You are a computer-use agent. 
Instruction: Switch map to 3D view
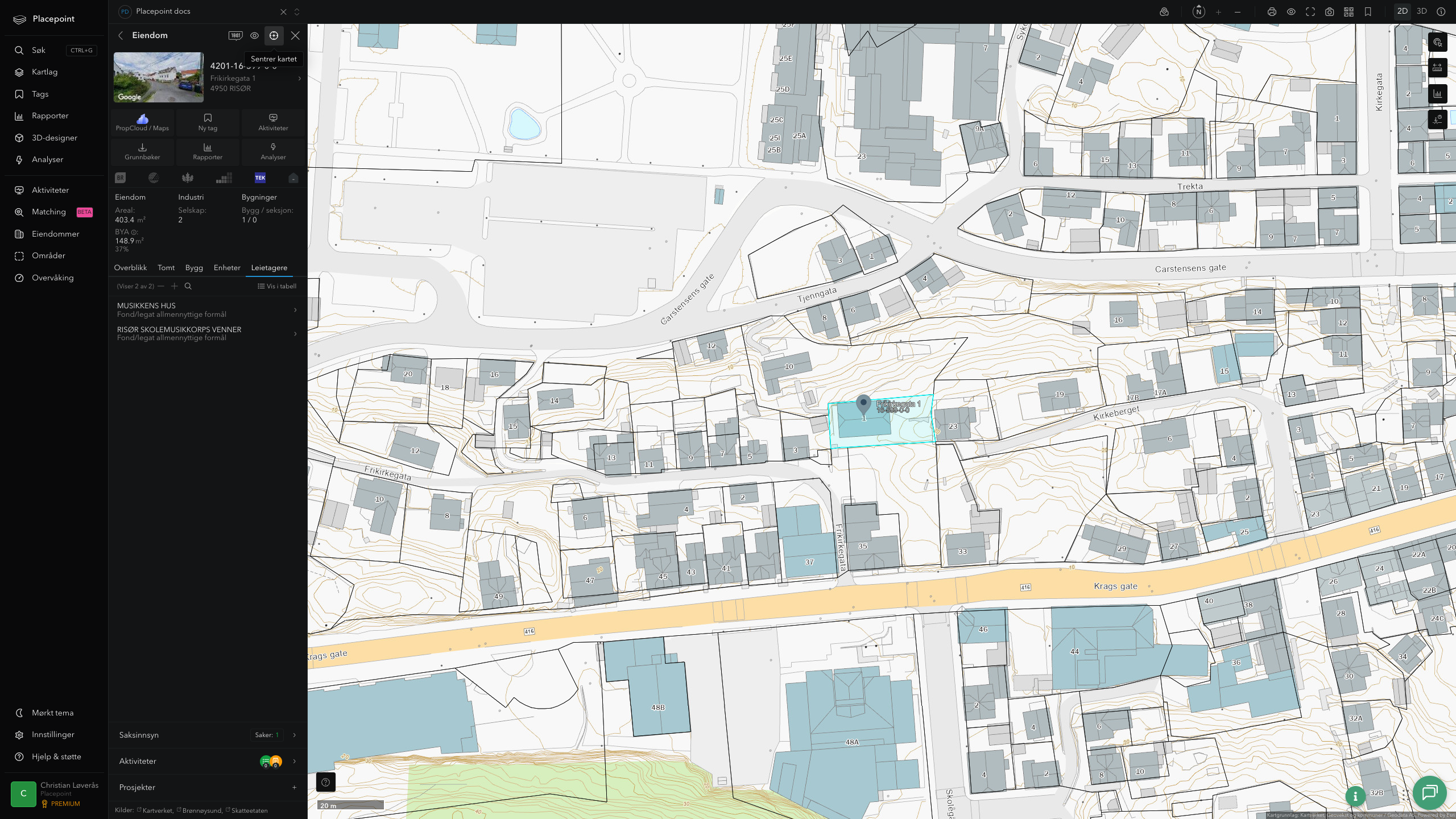(x=1422, y=11)
